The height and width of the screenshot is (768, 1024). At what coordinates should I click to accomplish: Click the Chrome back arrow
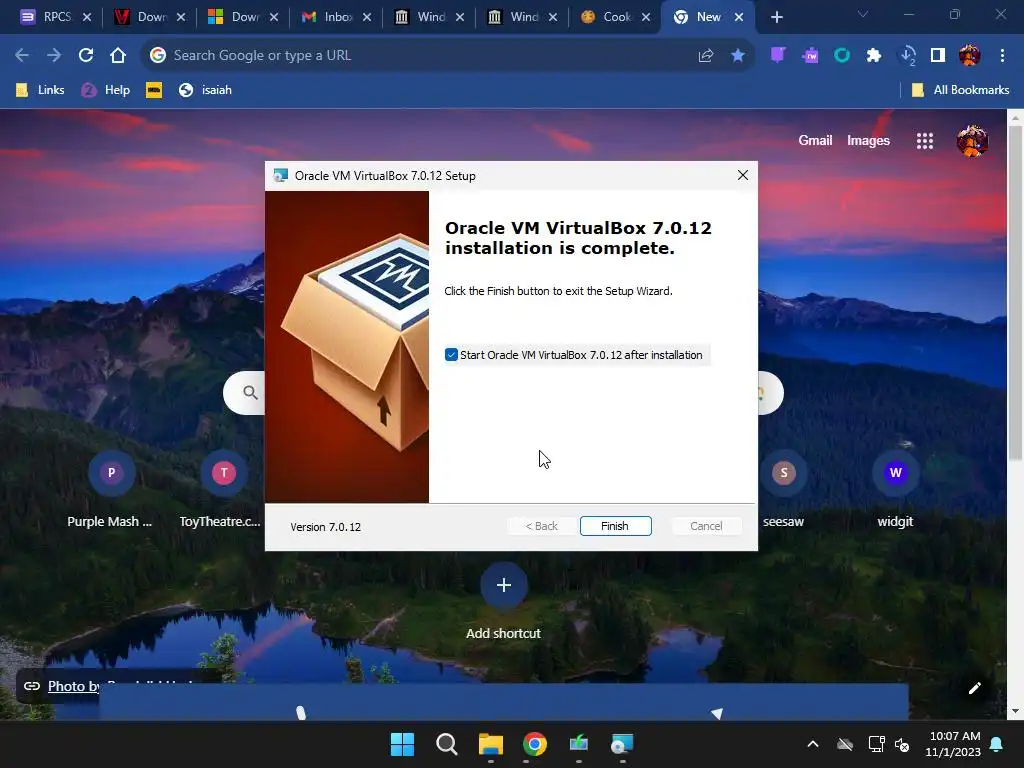(22, 56)
